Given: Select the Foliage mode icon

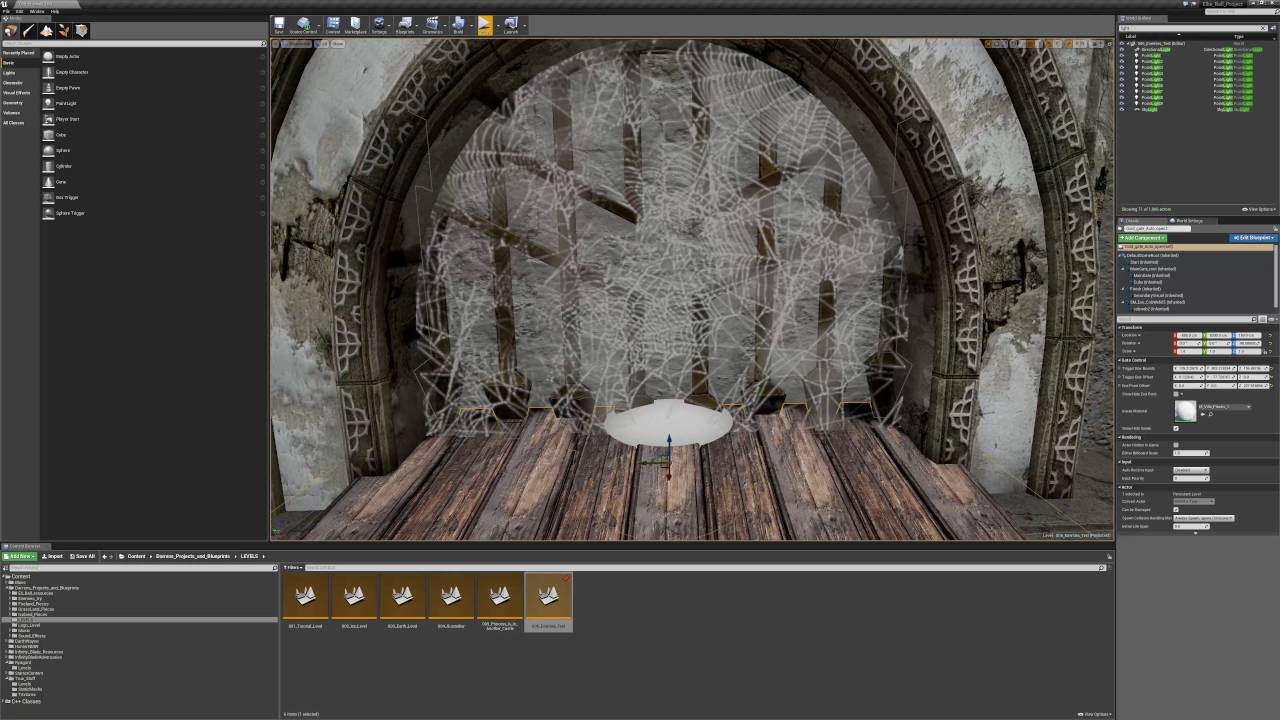Looking at the screenshot, I should point(64,31).
